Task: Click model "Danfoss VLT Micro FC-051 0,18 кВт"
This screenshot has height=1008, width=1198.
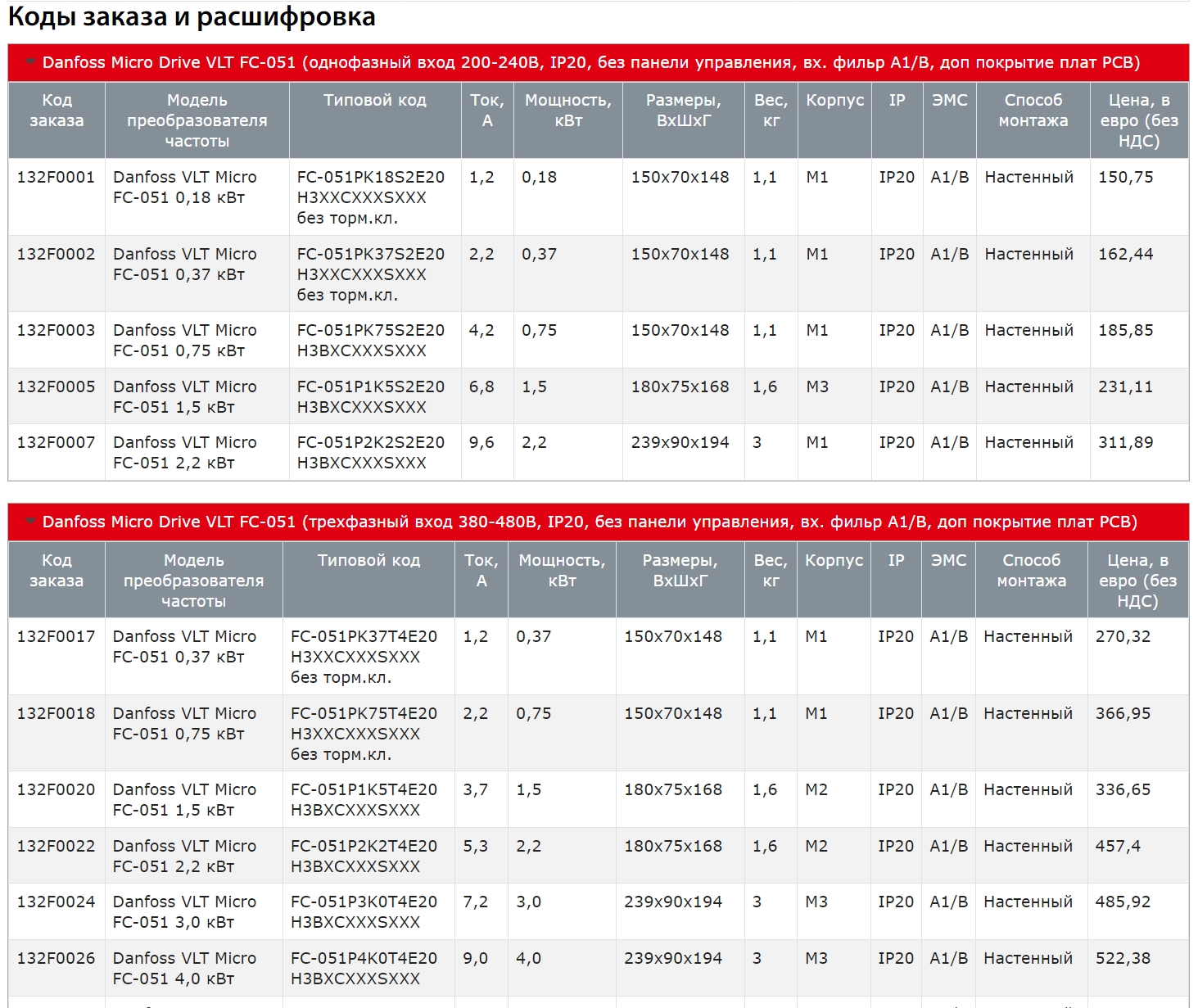Action: 185,187
